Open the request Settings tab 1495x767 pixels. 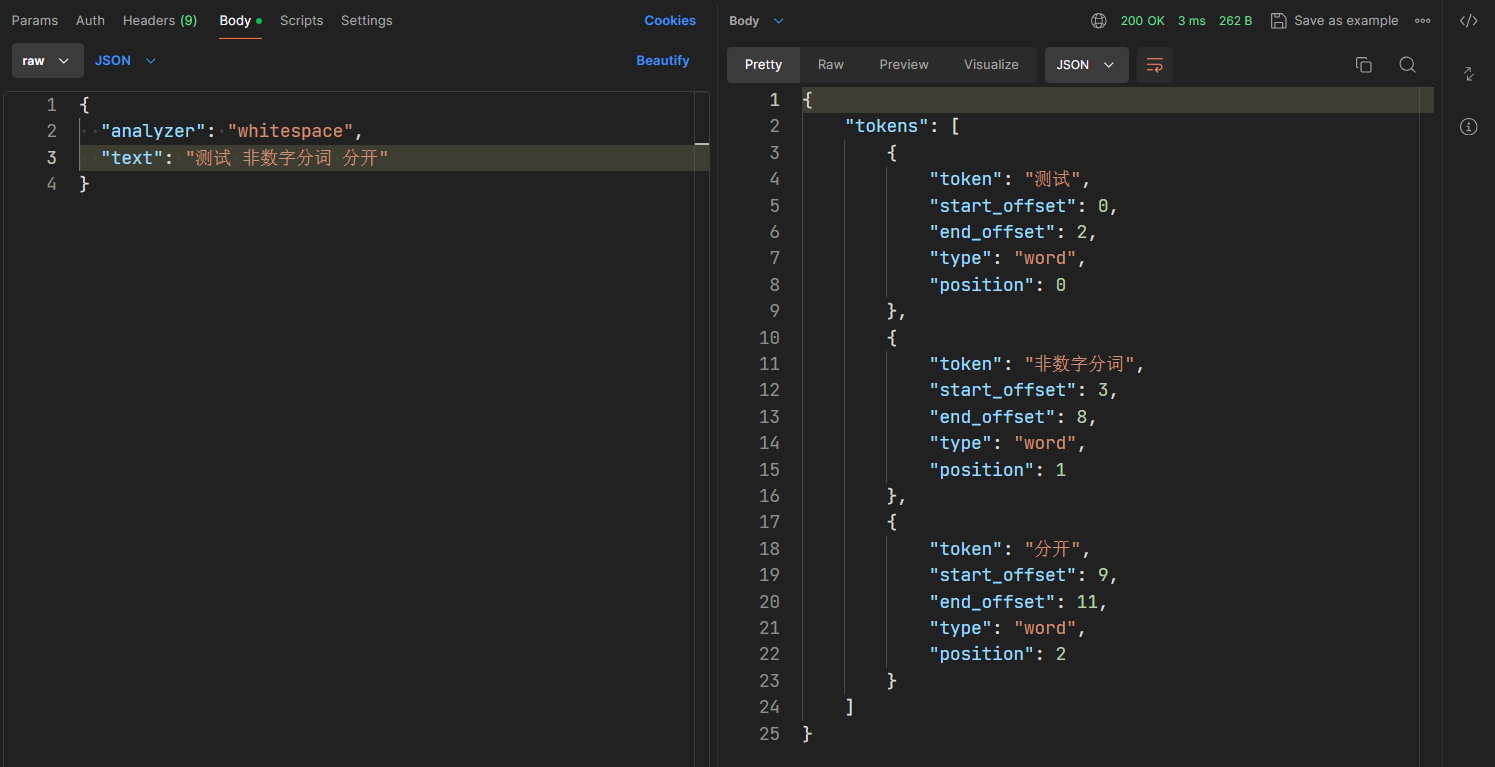366,20
